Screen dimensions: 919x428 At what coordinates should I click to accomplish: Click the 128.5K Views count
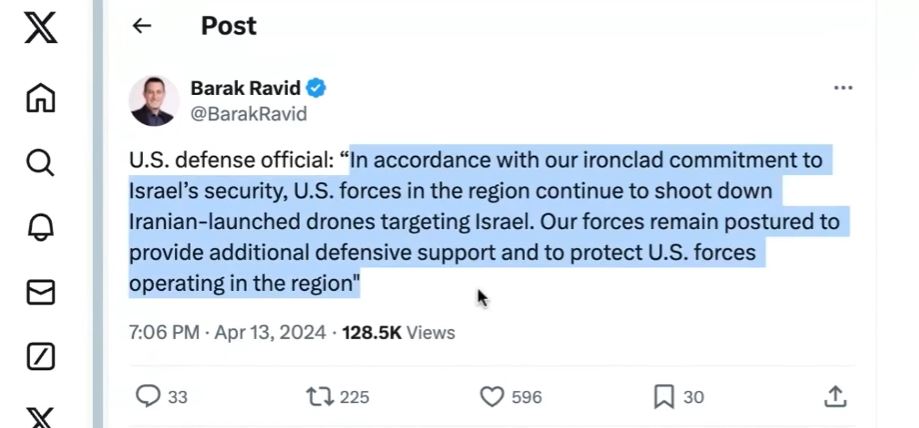coord(398,332)
